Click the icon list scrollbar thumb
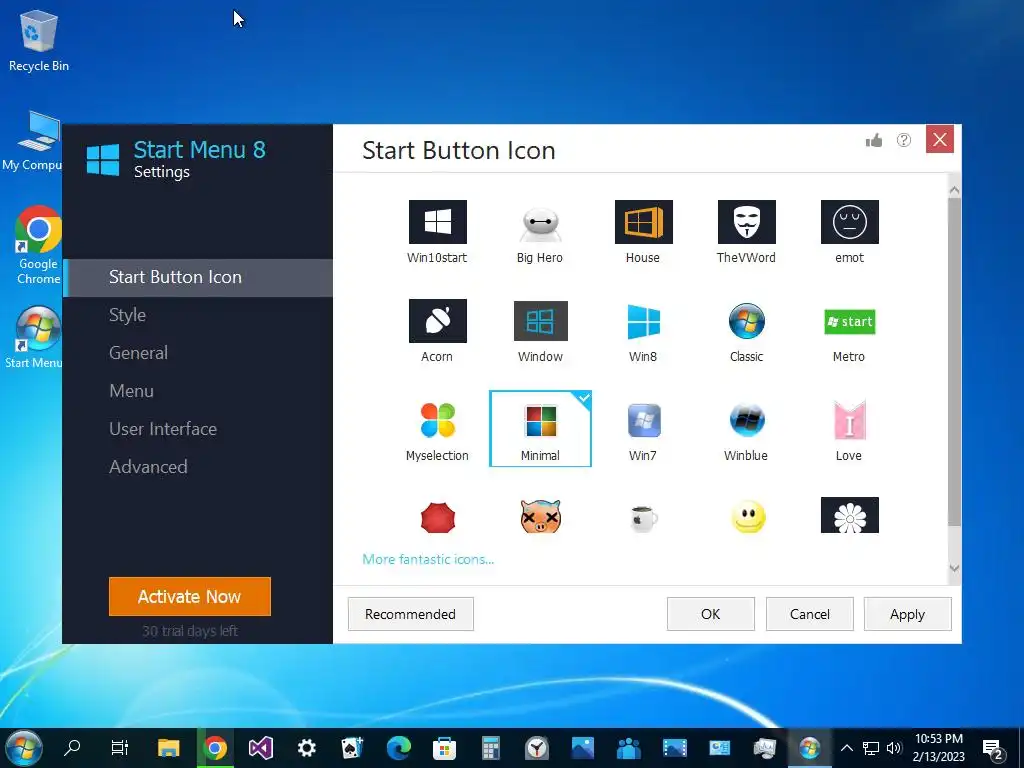 [954, 361]
